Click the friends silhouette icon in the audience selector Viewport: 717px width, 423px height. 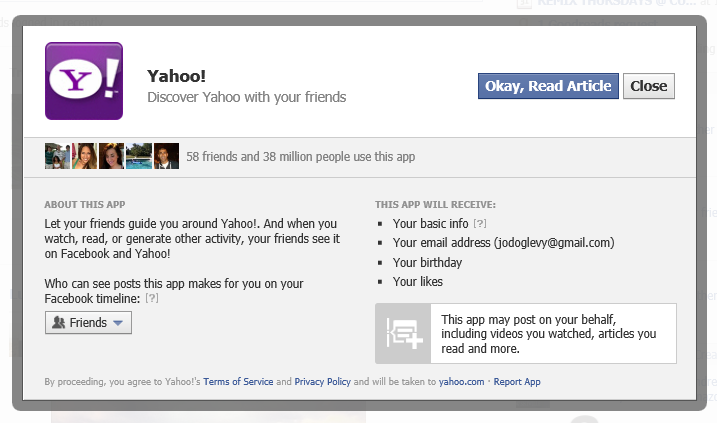point(59,322)
